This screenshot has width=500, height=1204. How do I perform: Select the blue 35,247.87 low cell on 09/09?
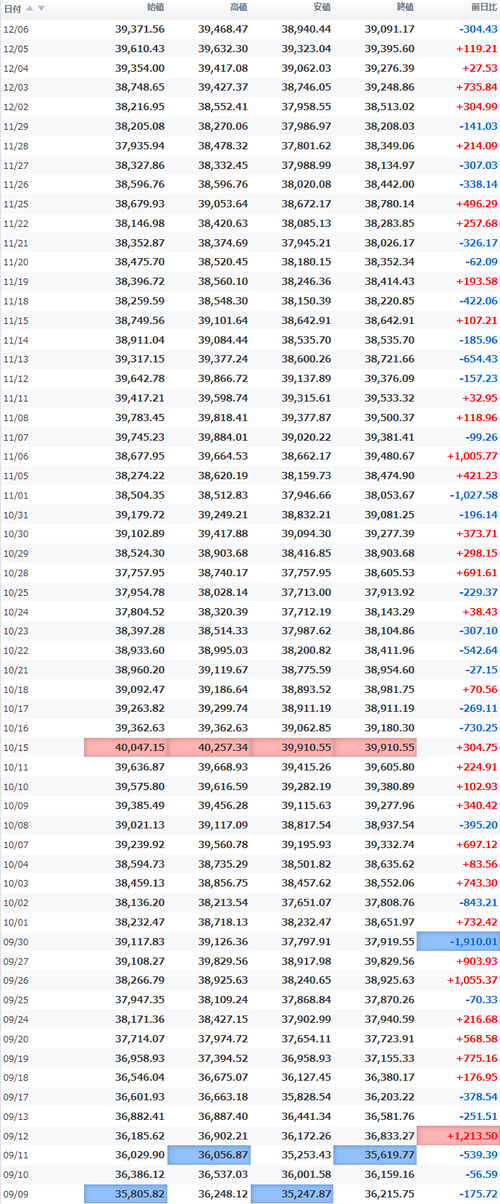click(x=292, y=1194)
